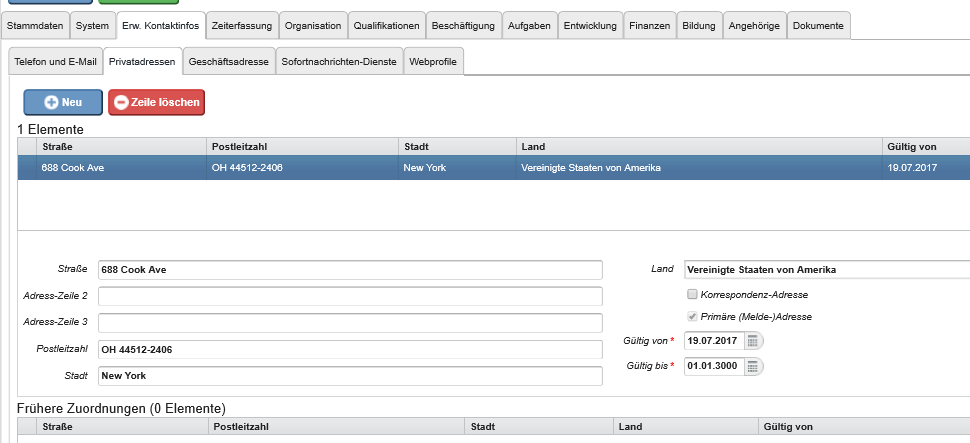Open the Sofortnachrichten-Dienste subtab
Screen dimensions: 970x443
(x=339, y=62)
